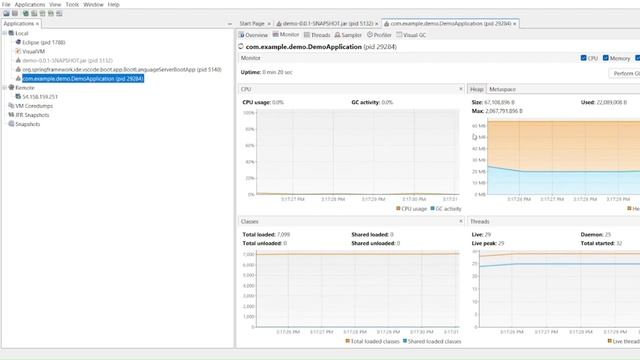The image size is (640, 360).
Task: Open the Monitor subtab
Action: click(x=286, y=35)
